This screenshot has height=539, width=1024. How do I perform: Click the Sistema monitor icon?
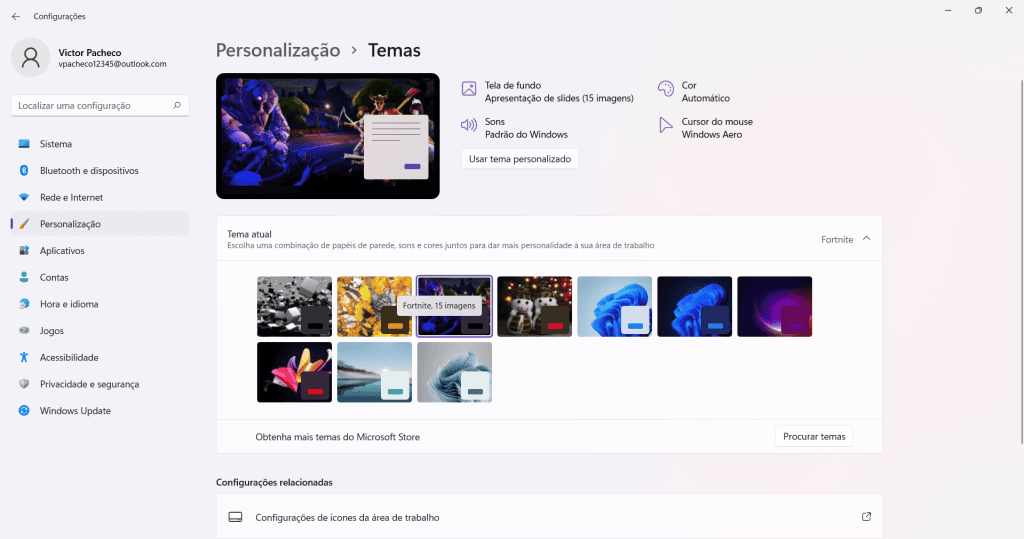tap(24, 144)
